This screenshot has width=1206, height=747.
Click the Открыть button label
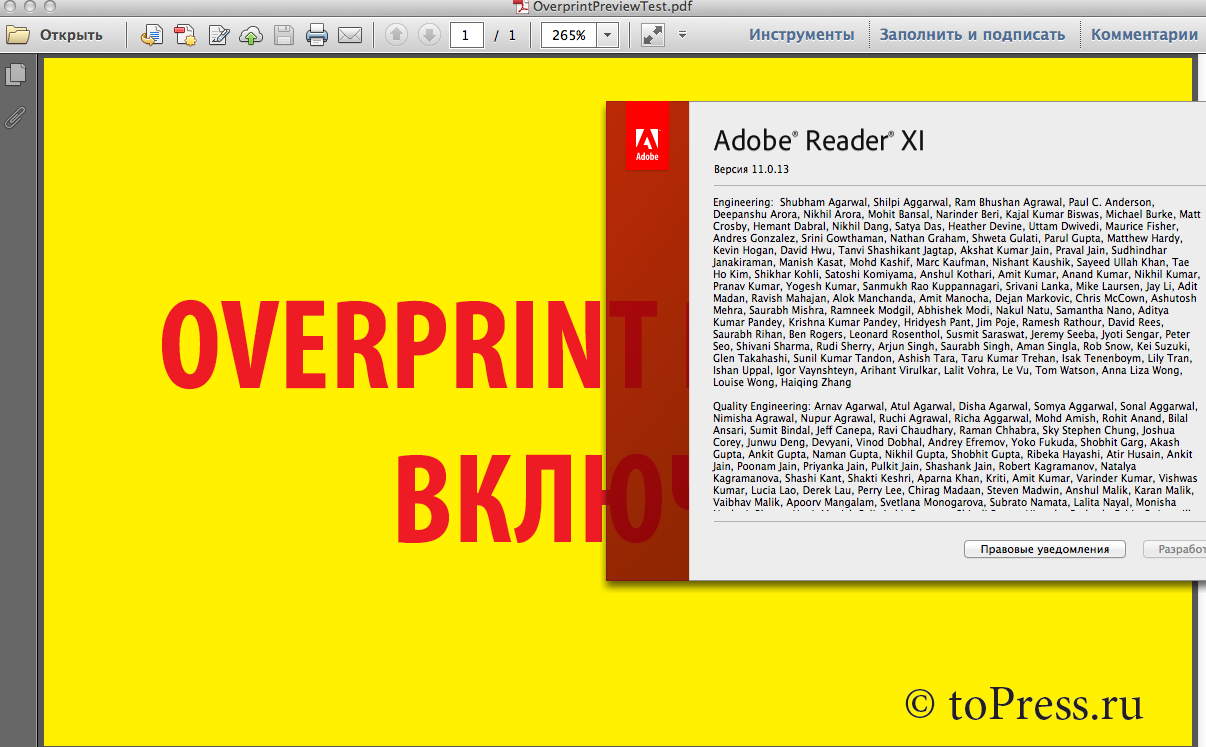point(71,35)
